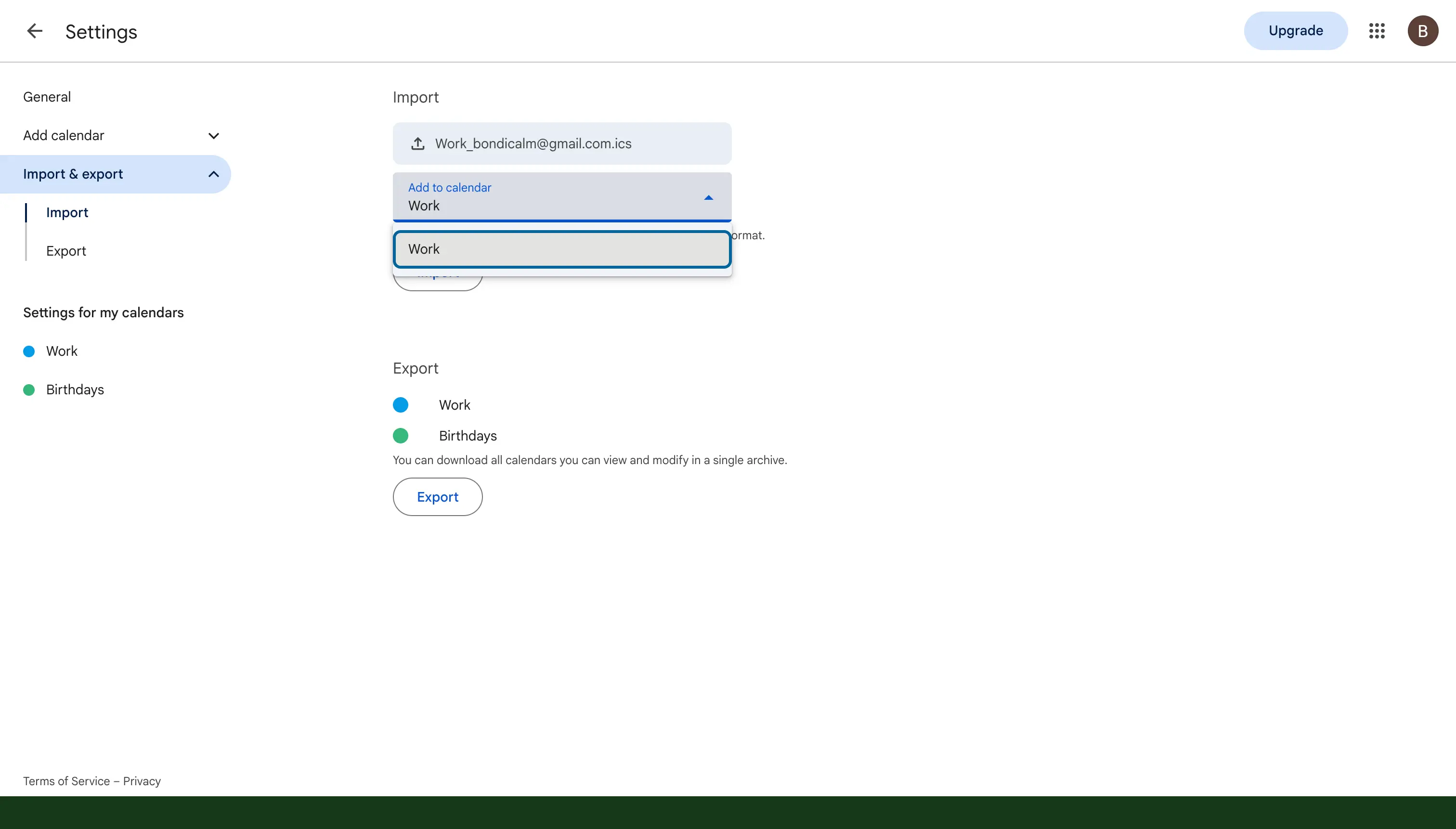Click the download all calendars description text
The height and width of the screenshot is (829, 1456).
click(x=590, y=460)
